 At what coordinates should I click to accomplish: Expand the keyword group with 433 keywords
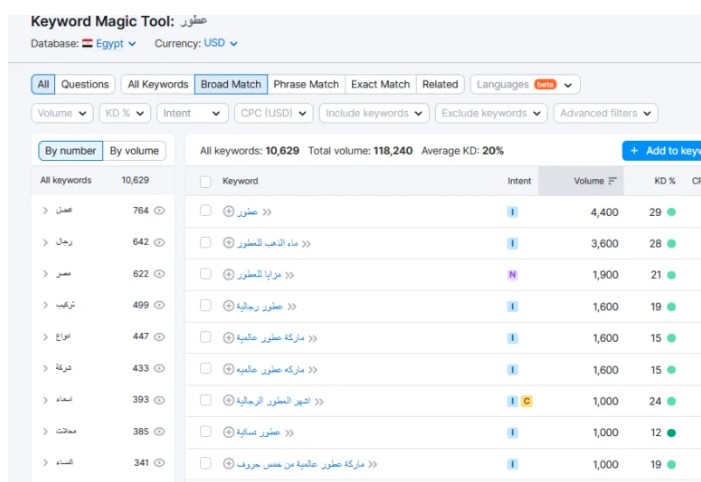(x=45, y=368)
